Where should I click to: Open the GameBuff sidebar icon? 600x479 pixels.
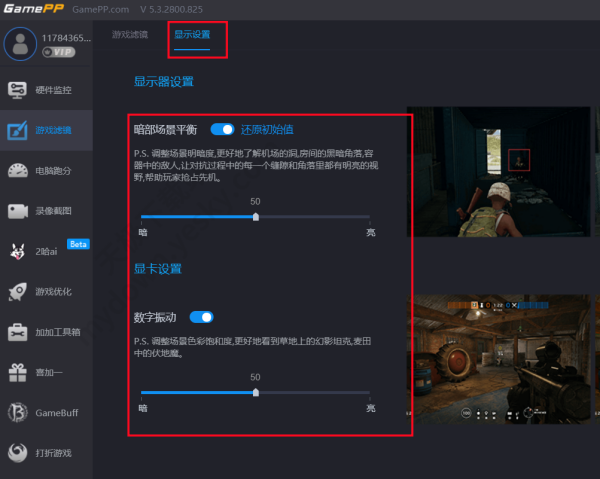click(x=17, y=412)
